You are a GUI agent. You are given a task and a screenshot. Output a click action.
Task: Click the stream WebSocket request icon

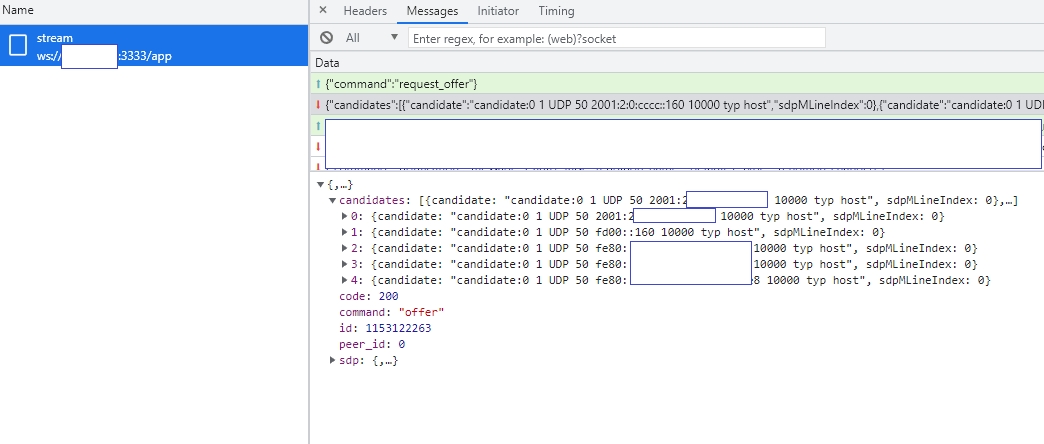click(18, 46)
